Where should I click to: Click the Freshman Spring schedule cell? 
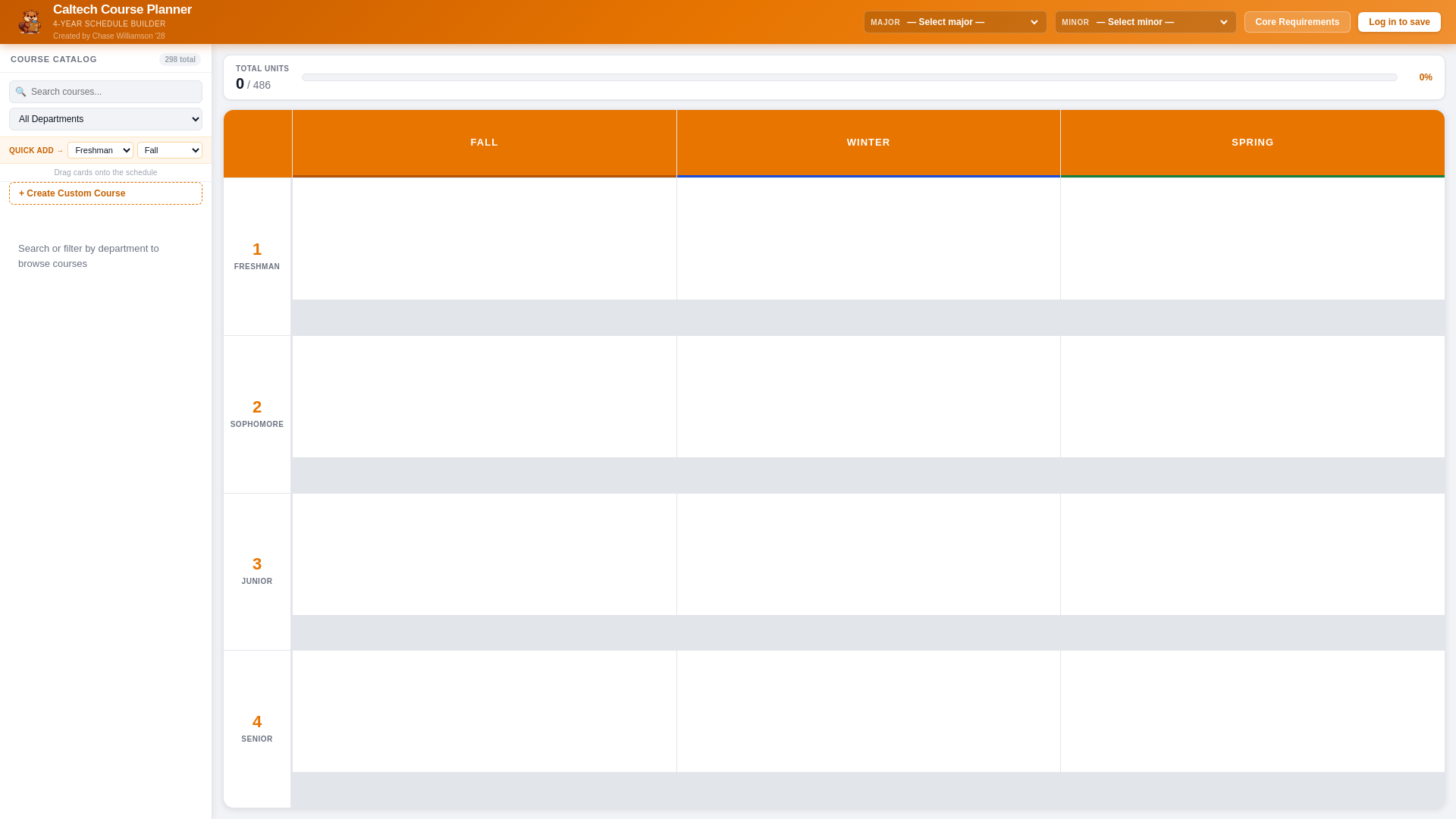coord(1253,239)
